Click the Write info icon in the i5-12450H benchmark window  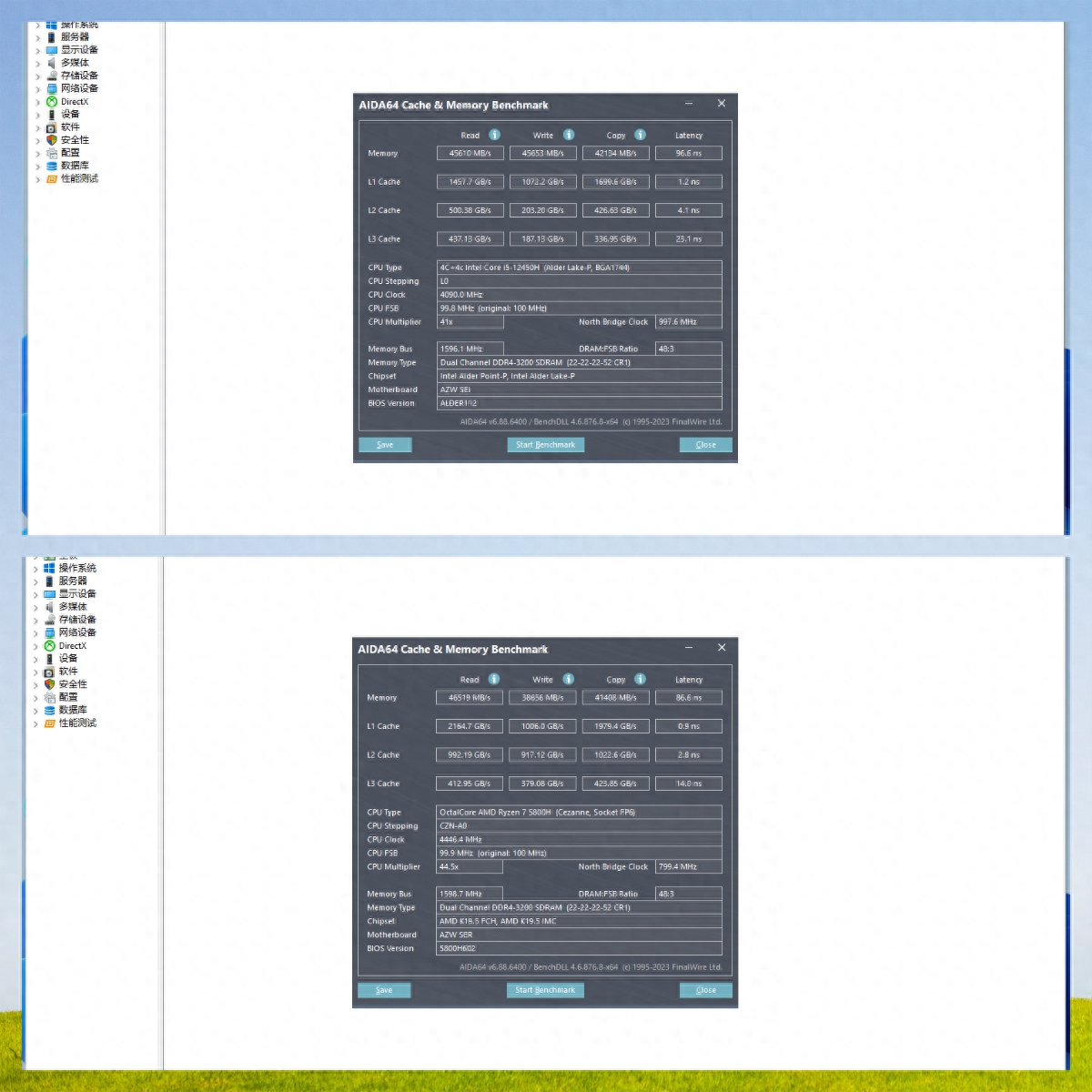[569, 135]
